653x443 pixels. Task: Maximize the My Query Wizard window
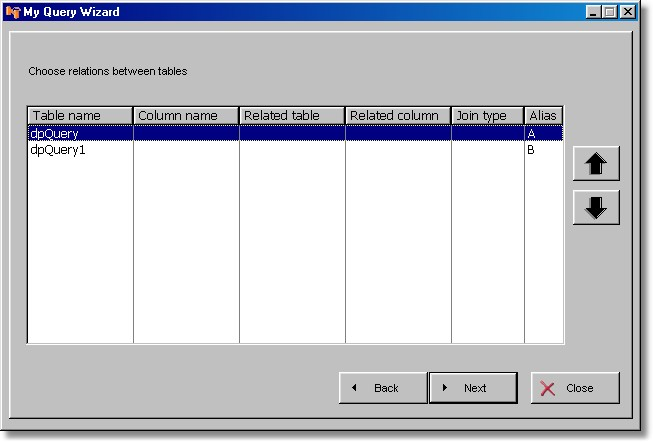[x=610, y=12]
